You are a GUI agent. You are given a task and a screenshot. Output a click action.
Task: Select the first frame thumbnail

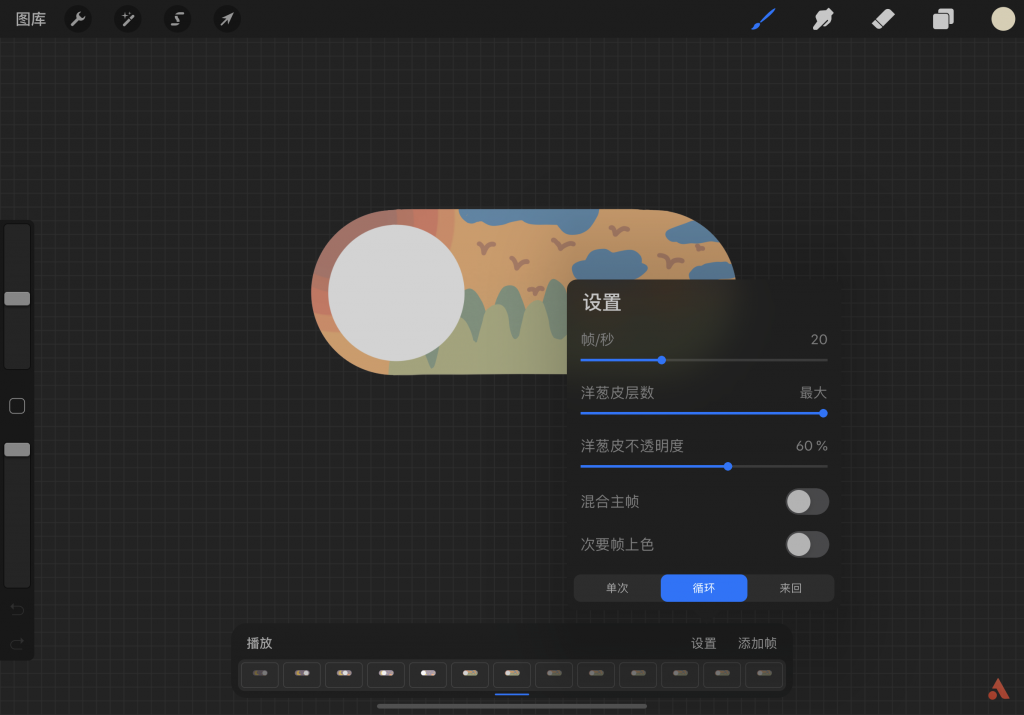point(260,675)
